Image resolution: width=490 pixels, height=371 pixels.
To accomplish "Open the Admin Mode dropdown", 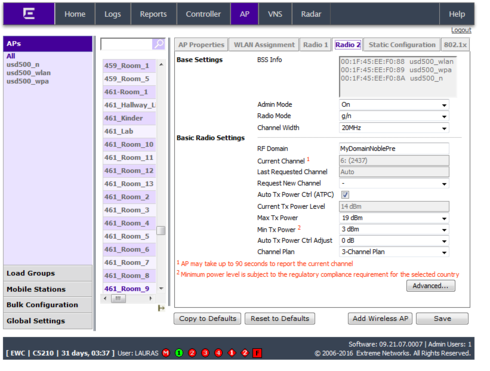I will click(394, 105).
